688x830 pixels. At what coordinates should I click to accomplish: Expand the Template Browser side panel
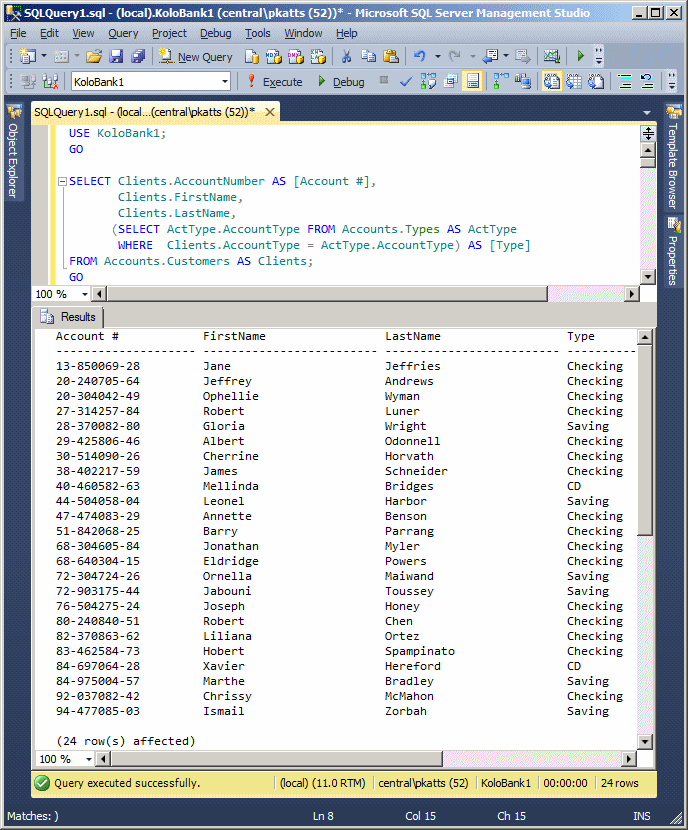(x=673, y=157)
